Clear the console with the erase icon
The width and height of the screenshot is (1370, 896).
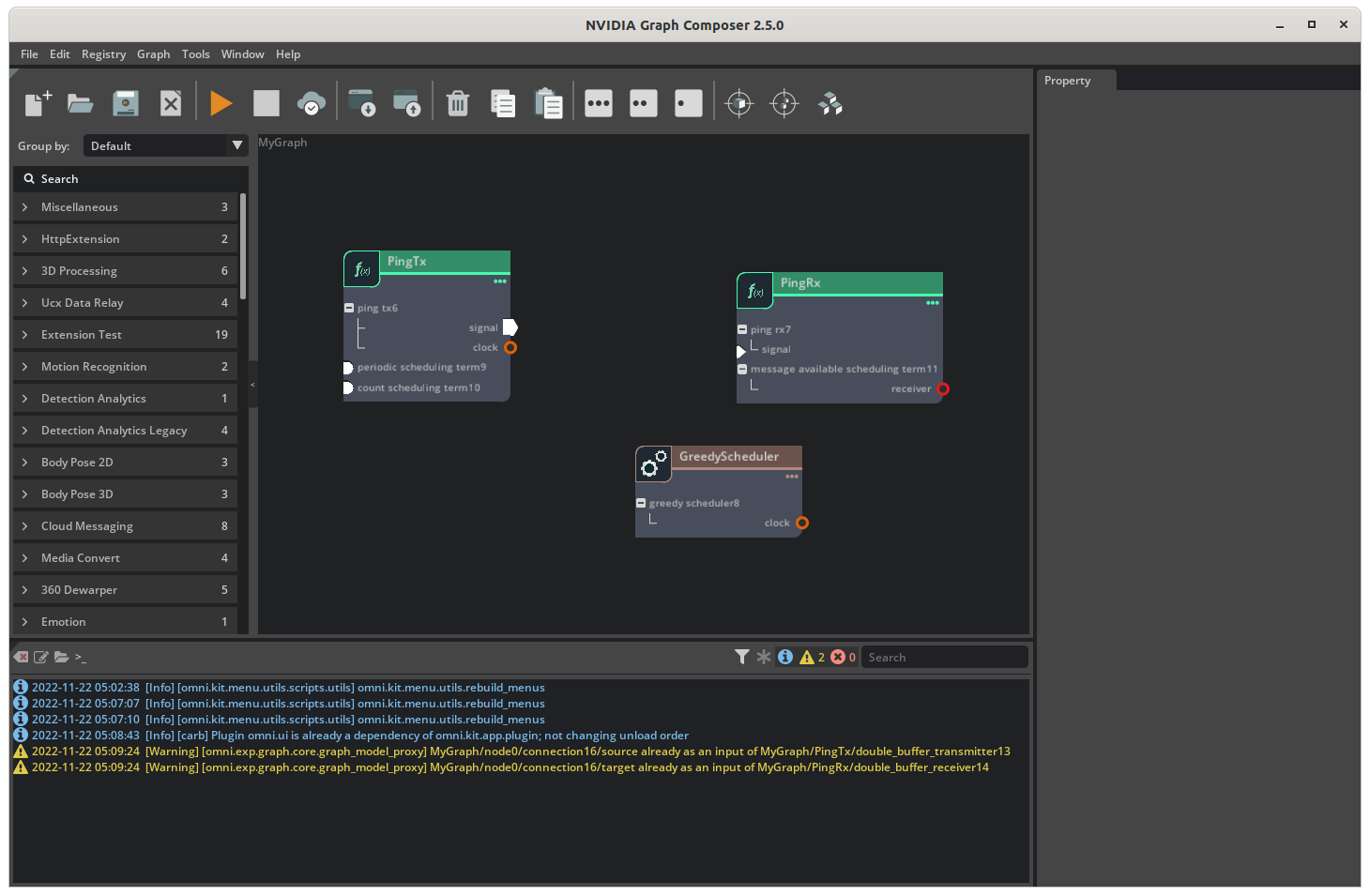(x=22, y=657)
